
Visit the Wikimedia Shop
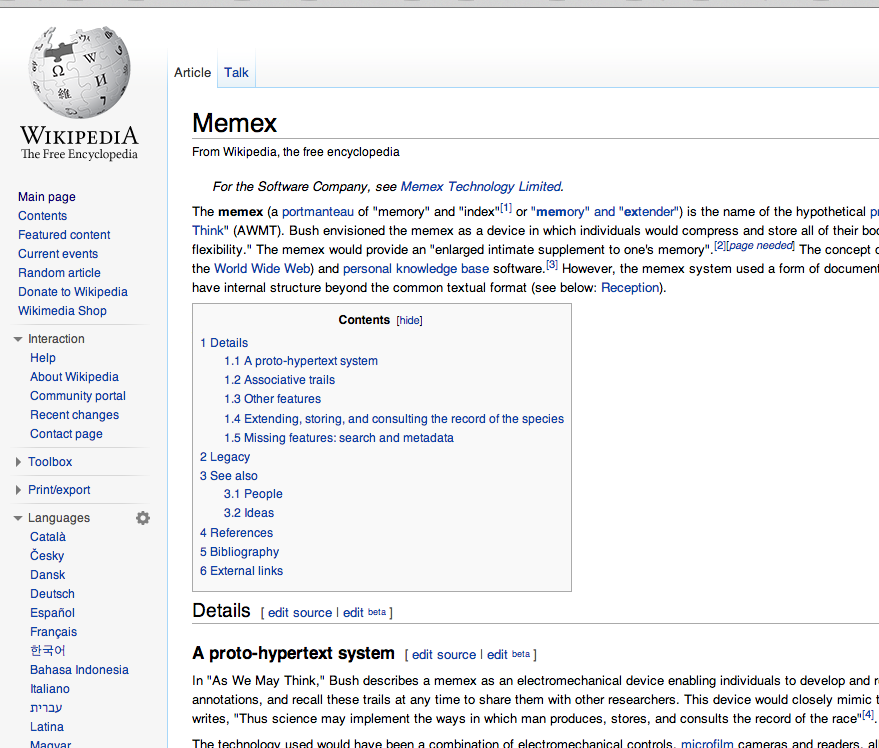click(x=62, y=311)
